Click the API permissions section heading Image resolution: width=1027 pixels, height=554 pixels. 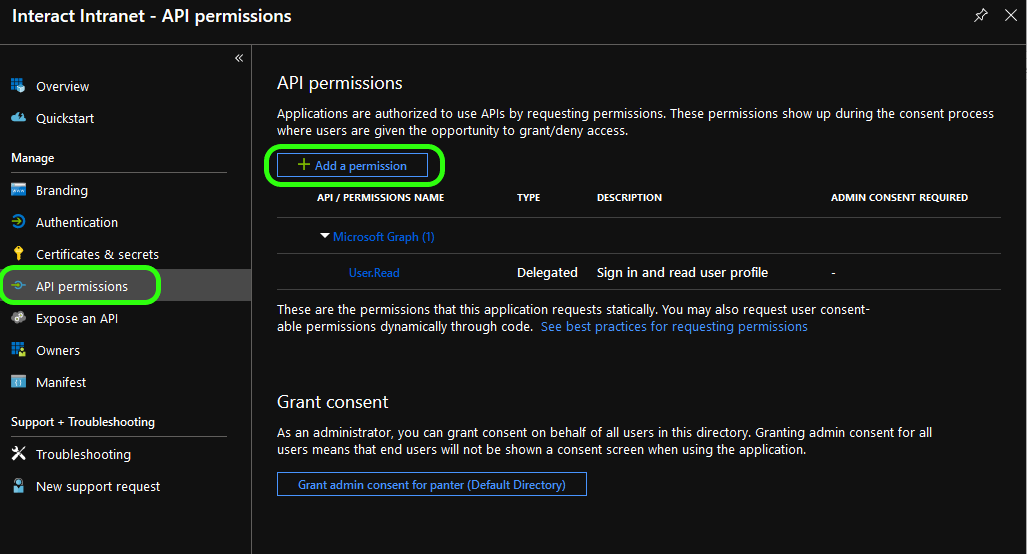coord(339,83)
